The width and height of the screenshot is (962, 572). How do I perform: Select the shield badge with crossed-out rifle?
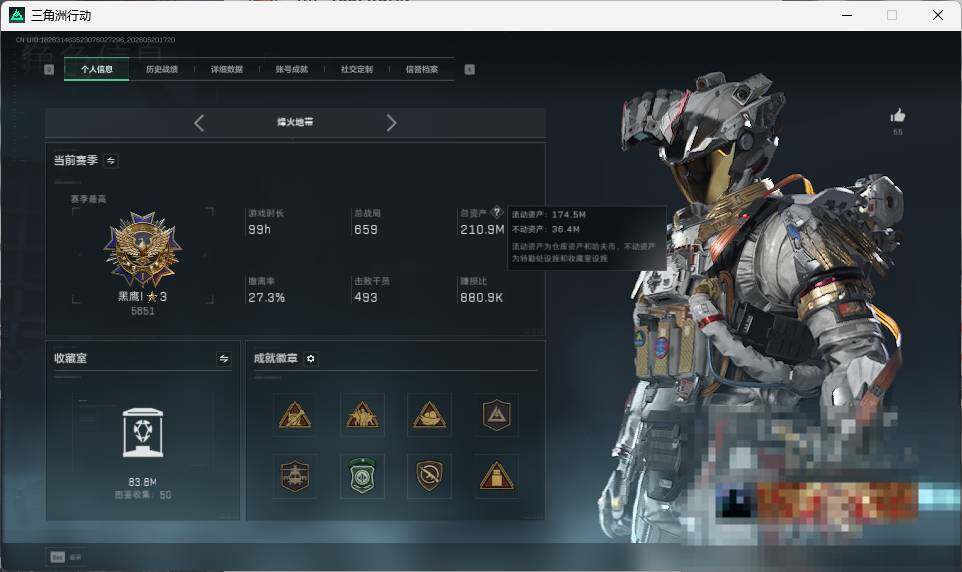click(x=429, y=476)
